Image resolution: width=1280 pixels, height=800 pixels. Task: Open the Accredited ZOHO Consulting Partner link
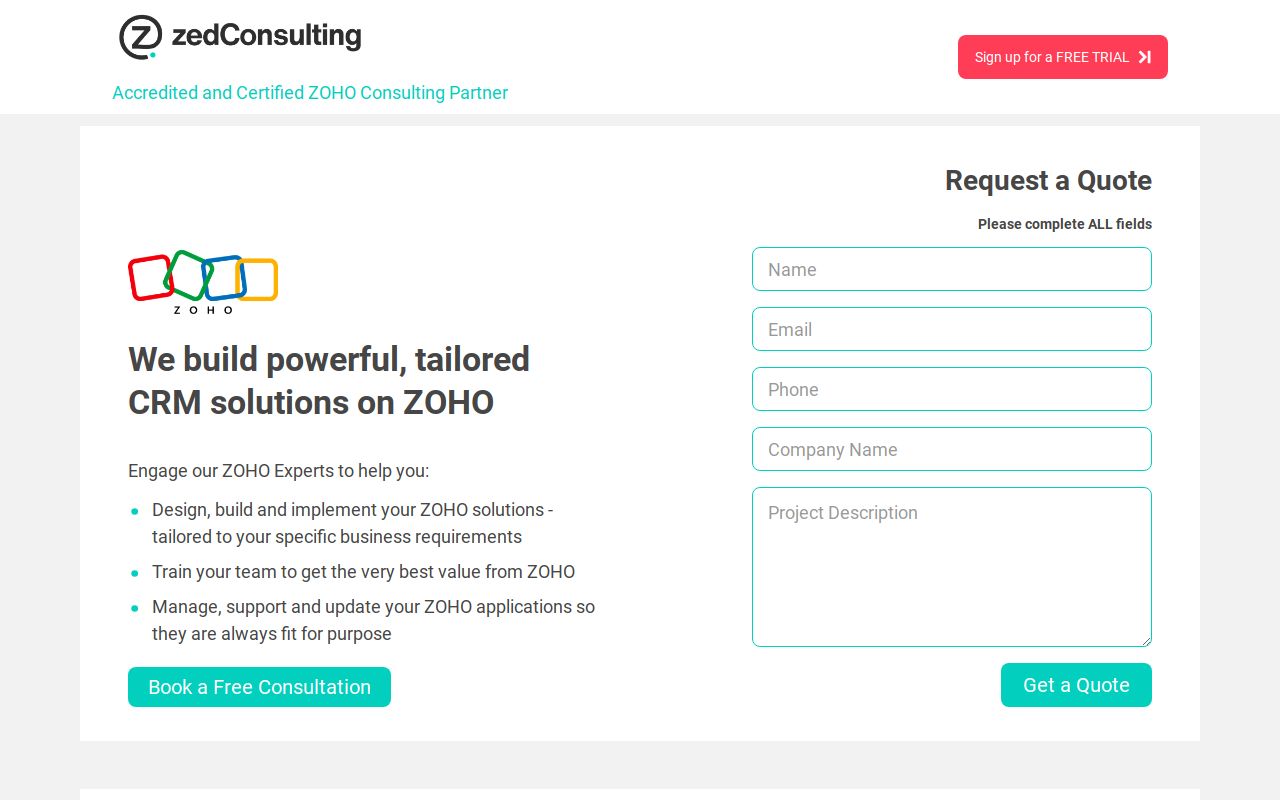[310, 93]
